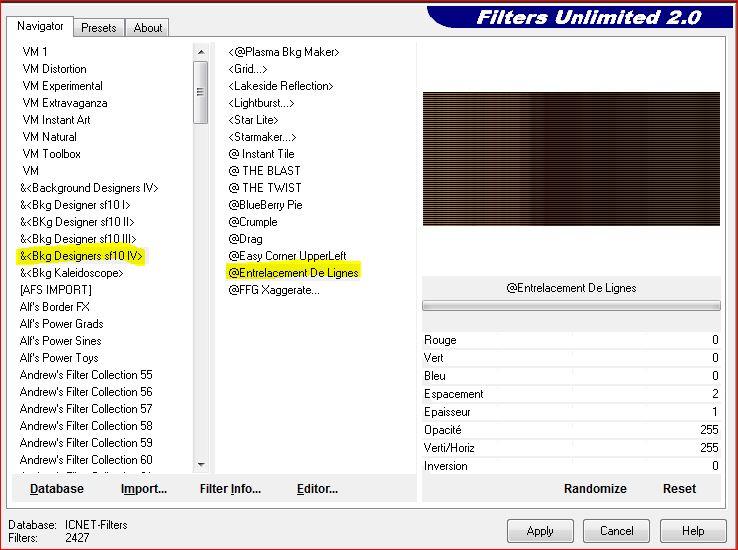The image size is (738, 550).
Task: Choose @ THE TWIST filter
Action: 265,188
